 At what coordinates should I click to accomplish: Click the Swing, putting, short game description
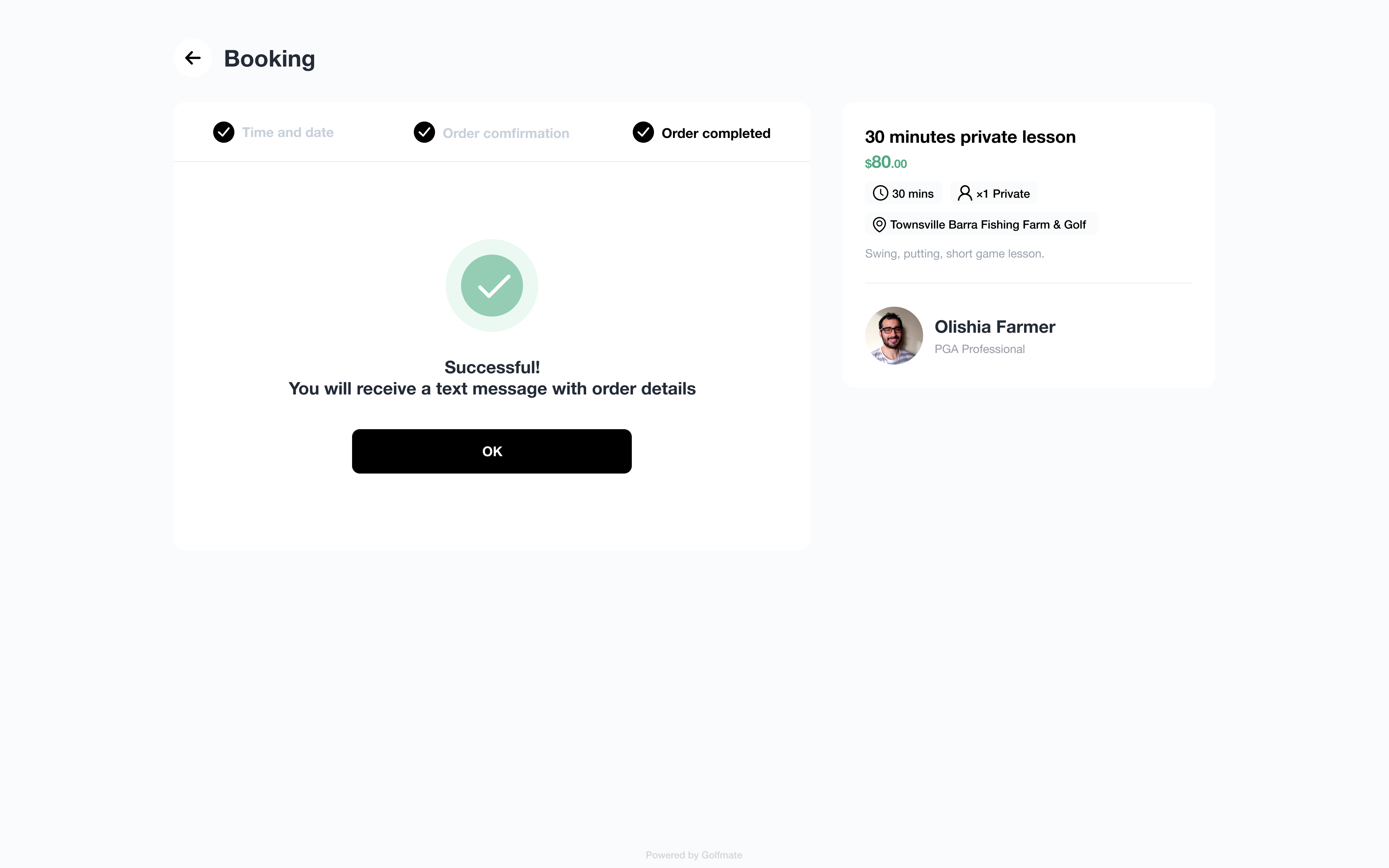click(x=955, y=254)
